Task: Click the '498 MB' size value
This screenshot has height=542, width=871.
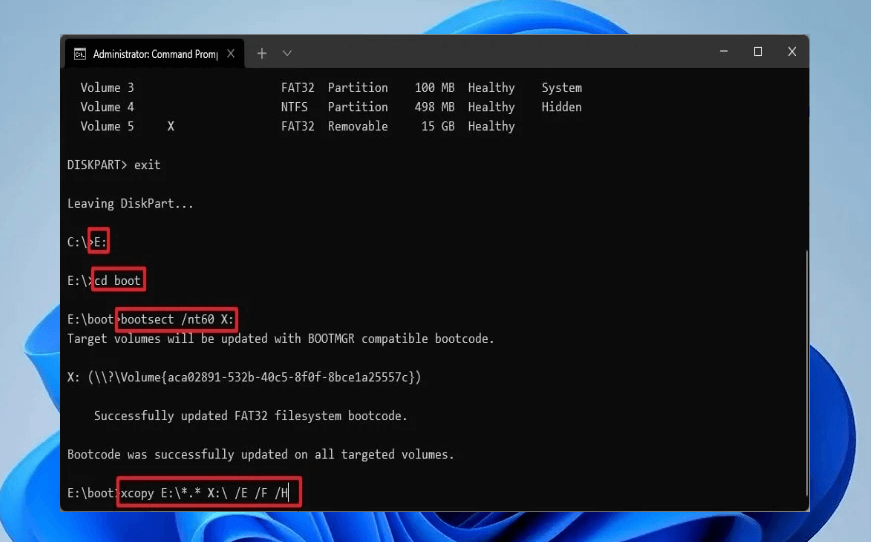Action: 434,107
